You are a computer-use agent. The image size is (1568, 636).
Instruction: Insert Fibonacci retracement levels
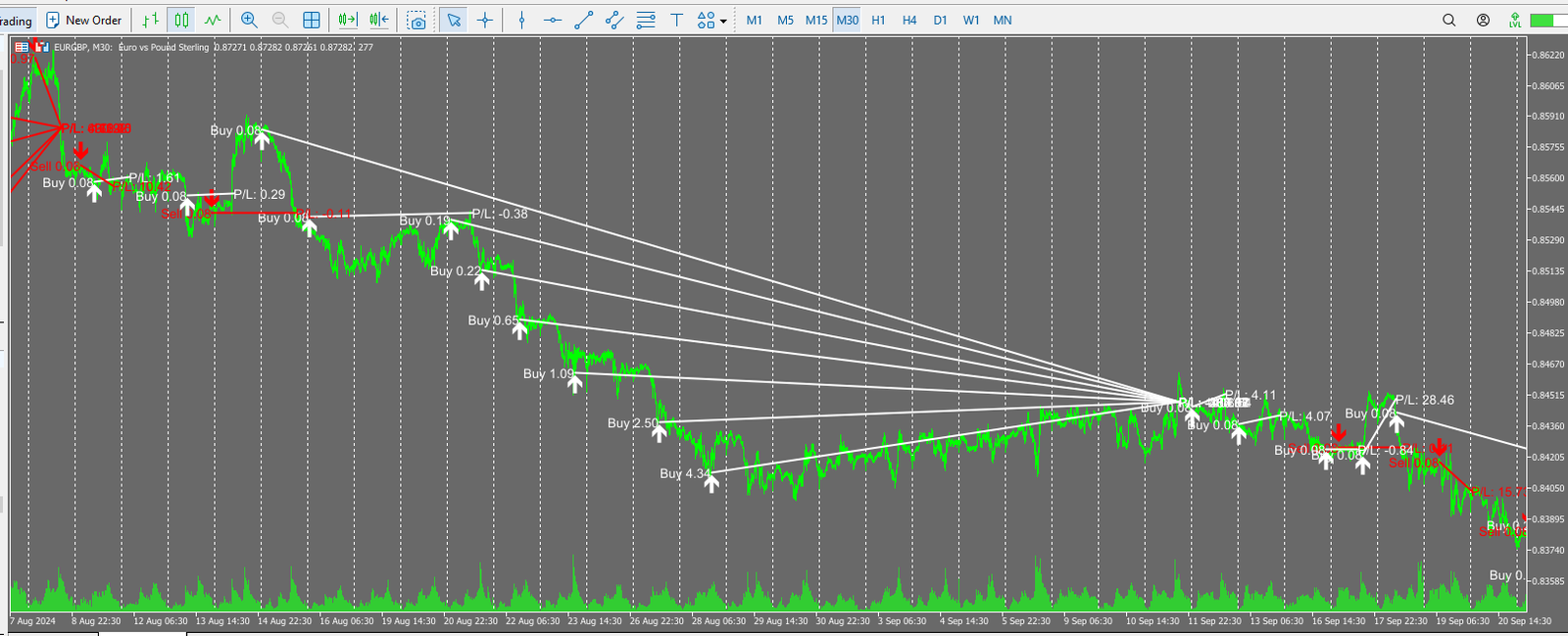[646, 20]
